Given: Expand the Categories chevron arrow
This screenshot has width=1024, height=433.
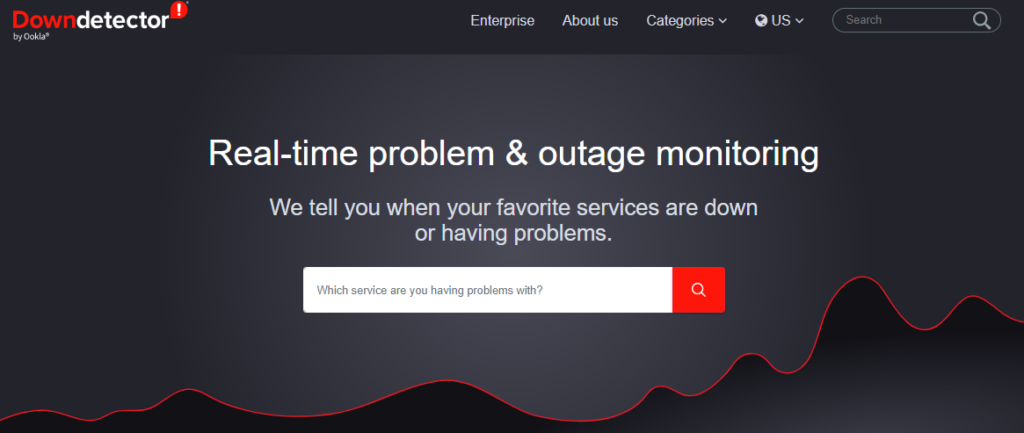Looking at the screenshot, I should point(723,21).
